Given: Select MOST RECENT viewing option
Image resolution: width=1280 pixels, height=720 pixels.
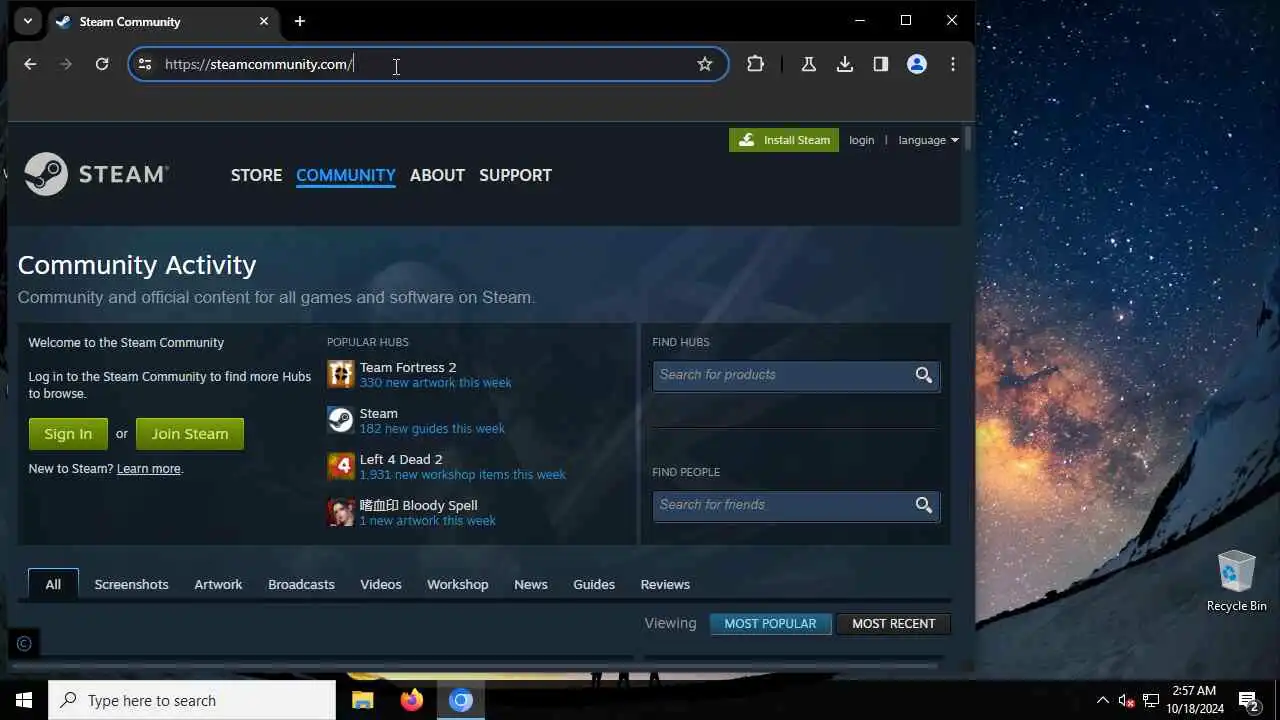Looking at the screenshot, I should [x=893, y=623].
